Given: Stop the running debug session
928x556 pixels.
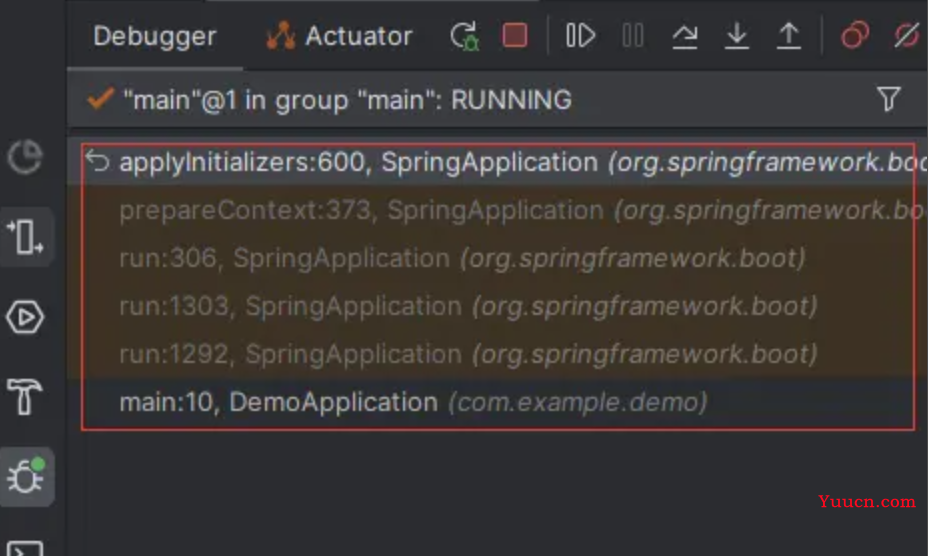Looking at the screenshot, I should tap(515, 36).
